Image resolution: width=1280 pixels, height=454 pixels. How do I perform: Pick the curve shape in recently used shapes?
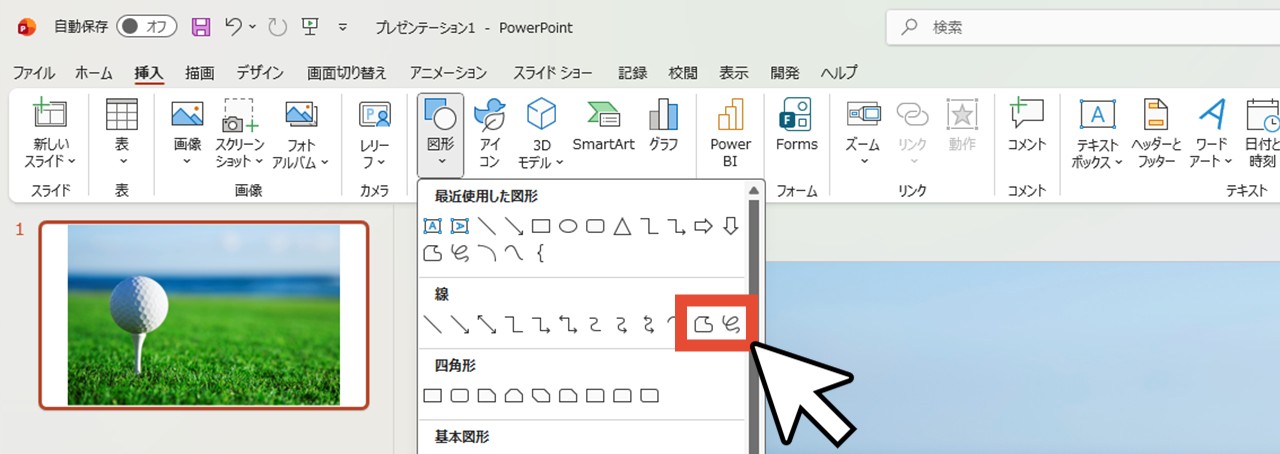514,253
